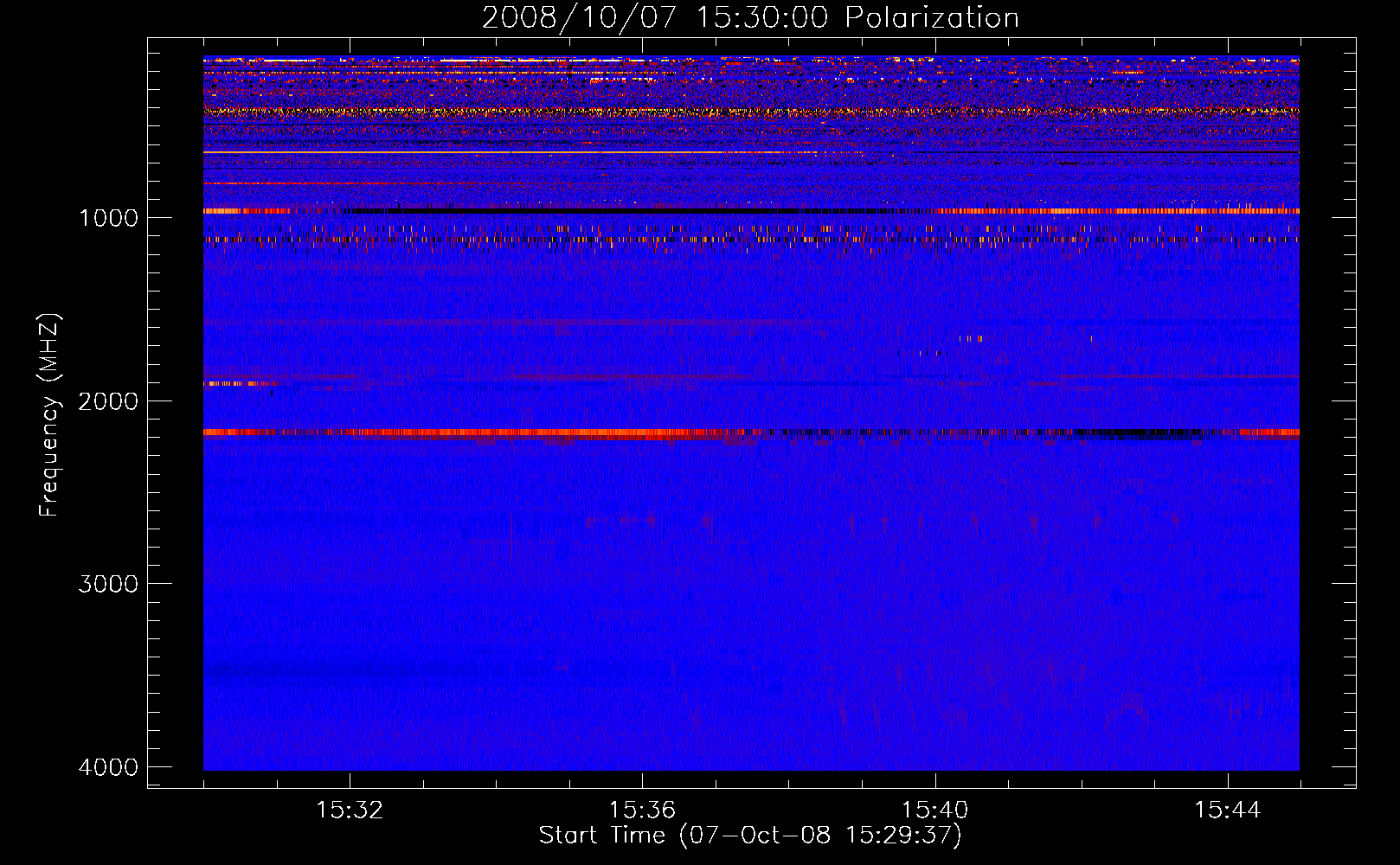1400x865 pixels.
Task: Click the 'Frequency (MHZ)' y-axis label
Action: [x=50, y=415]
